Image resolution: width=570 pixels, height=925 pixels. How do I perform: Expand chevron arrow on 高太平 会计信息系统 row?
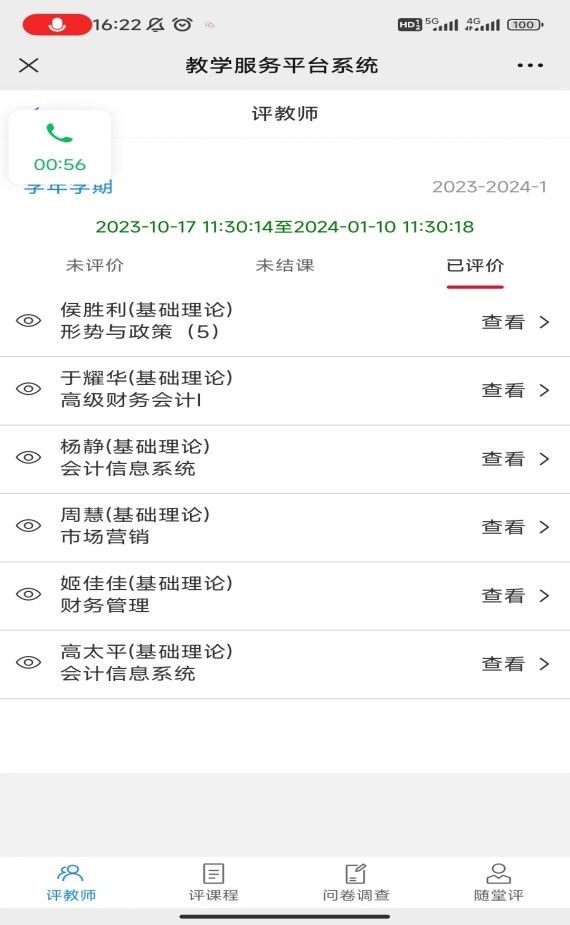[544, 664]
